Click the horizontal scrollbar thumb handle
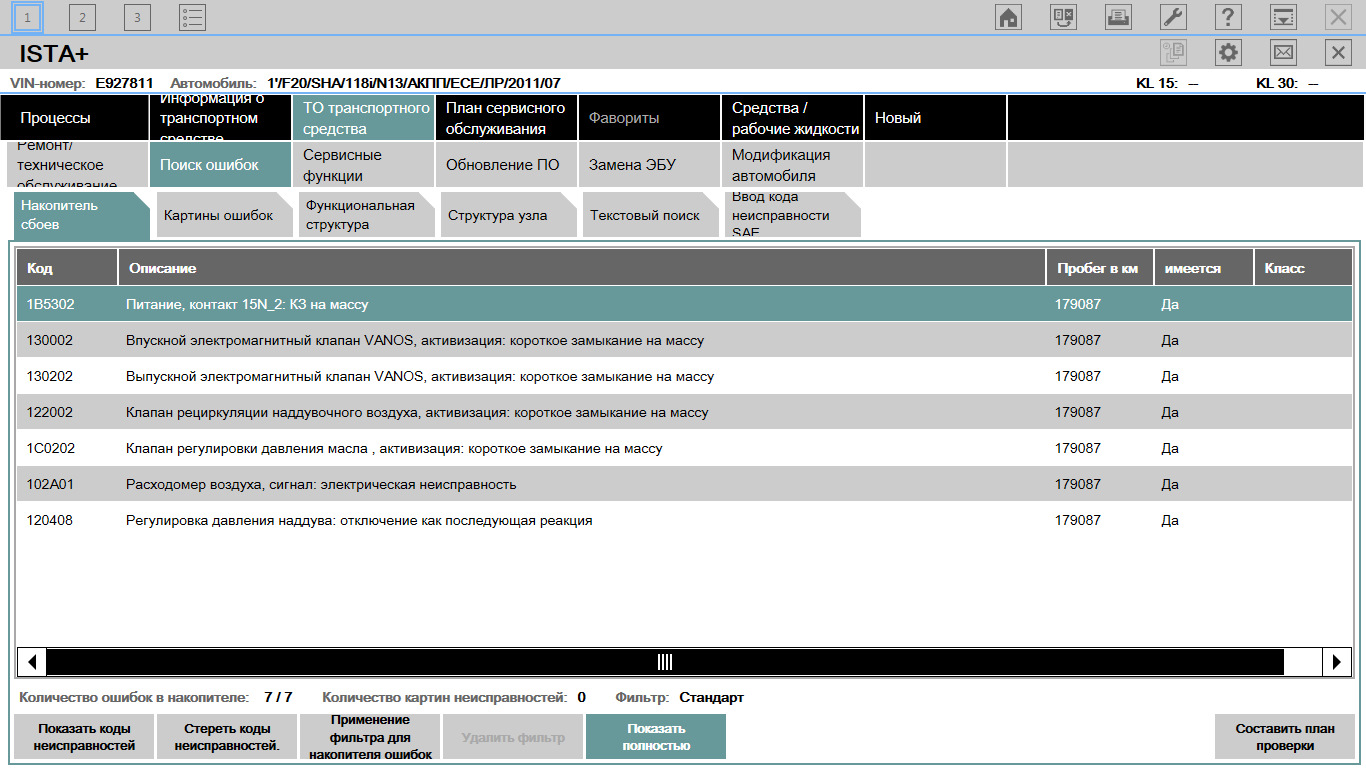Image resolution: width=1366 pixels, height=768 pixels. 665,661
